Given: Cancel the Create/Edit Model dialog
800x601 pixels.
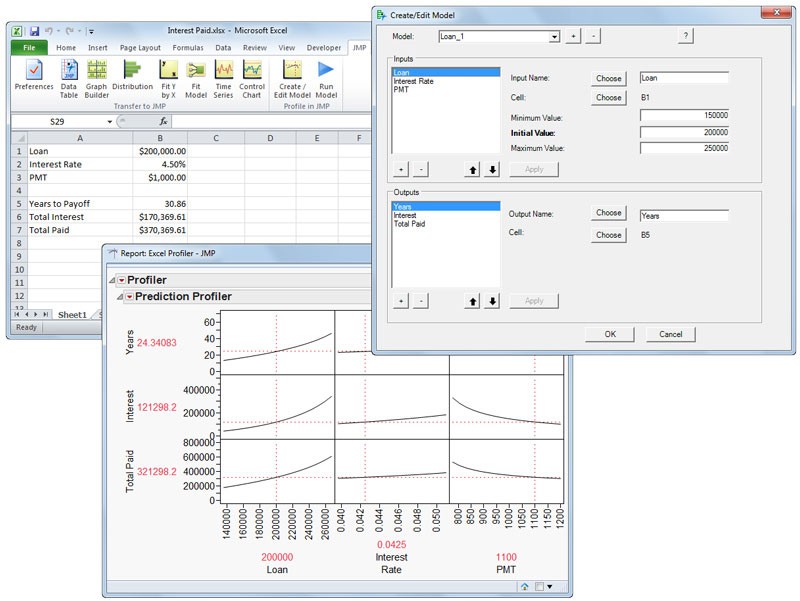Looking at the screenshot, I should (x=670, y=334).
